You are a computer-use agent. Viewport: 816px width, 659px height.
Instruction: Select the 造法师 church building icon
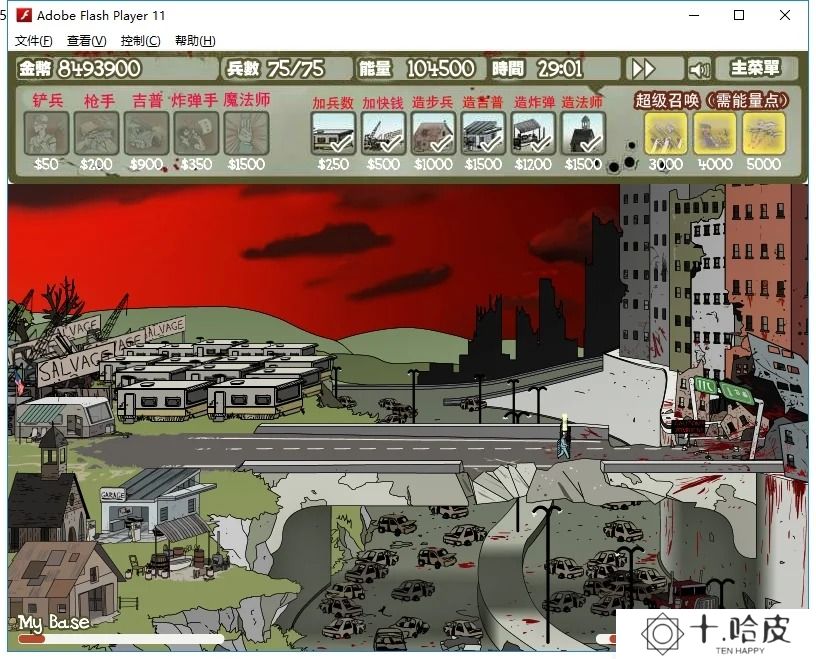click(x=583, y=133)
